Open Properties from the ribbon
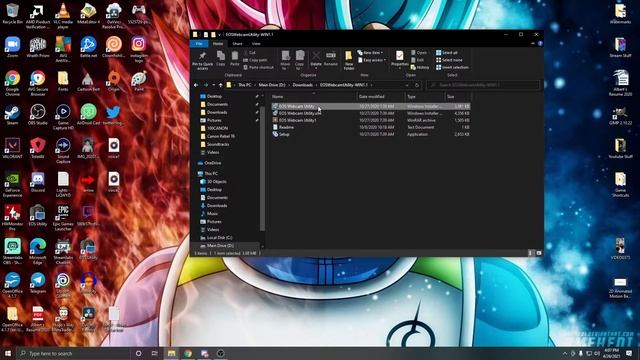The image size is (640, 360). click(400, 60)
